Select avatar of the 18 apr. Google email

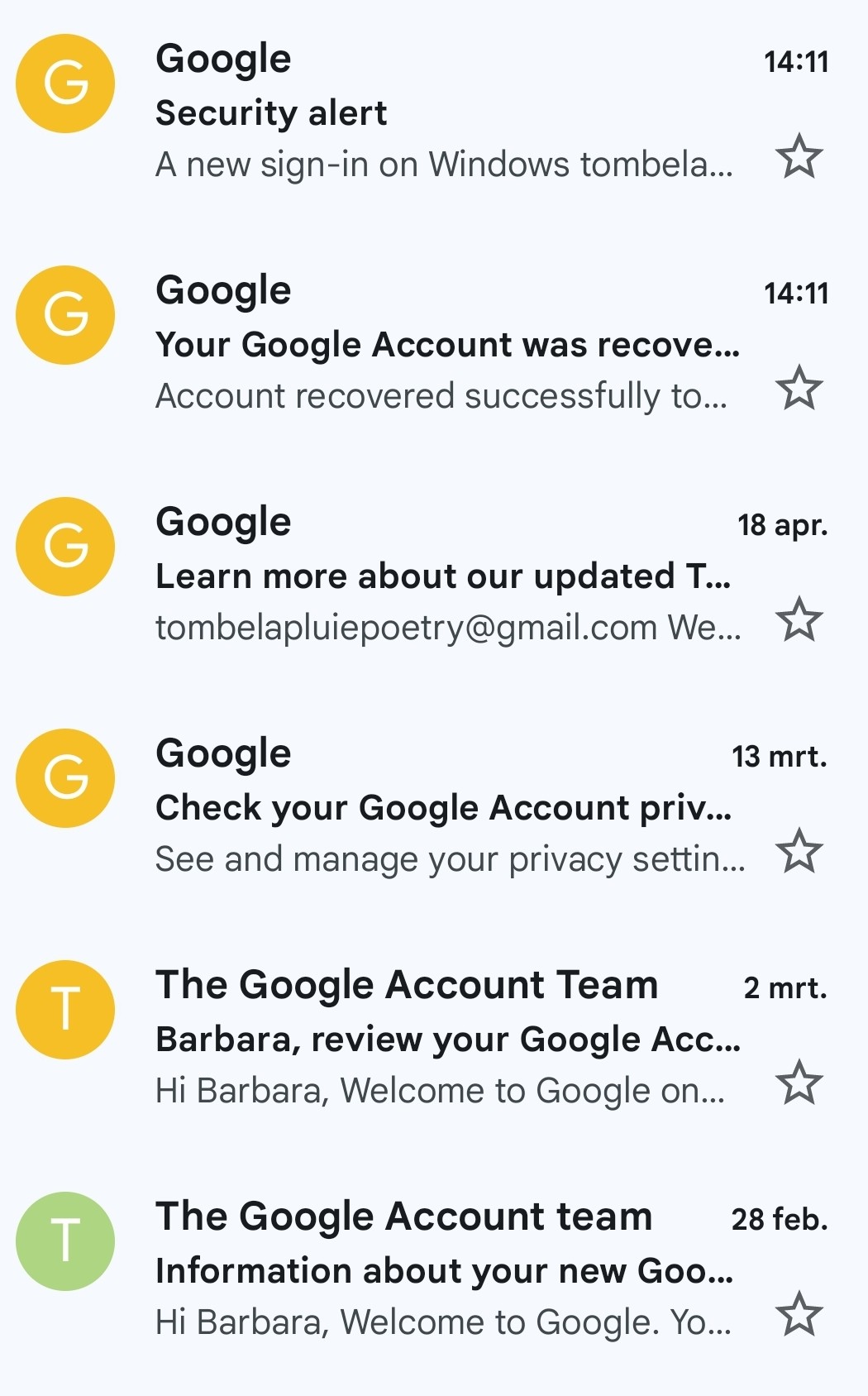coord(65,547)
